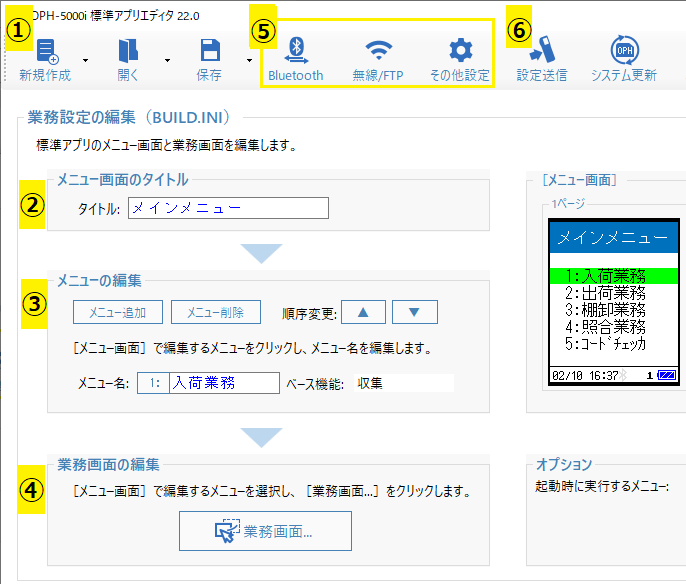Click the ベース機能 field showing 収集
The image size is (686, 584).
click(x=404, y=383)
